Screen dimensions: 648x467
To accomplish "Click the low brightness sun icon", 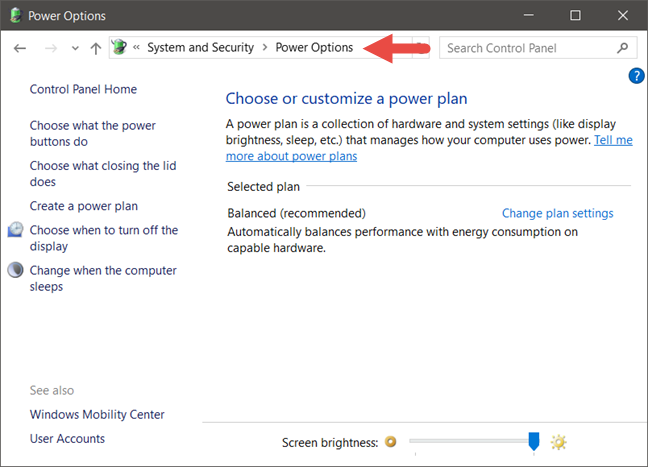I will pyautogui.click(x=391, y=442).
